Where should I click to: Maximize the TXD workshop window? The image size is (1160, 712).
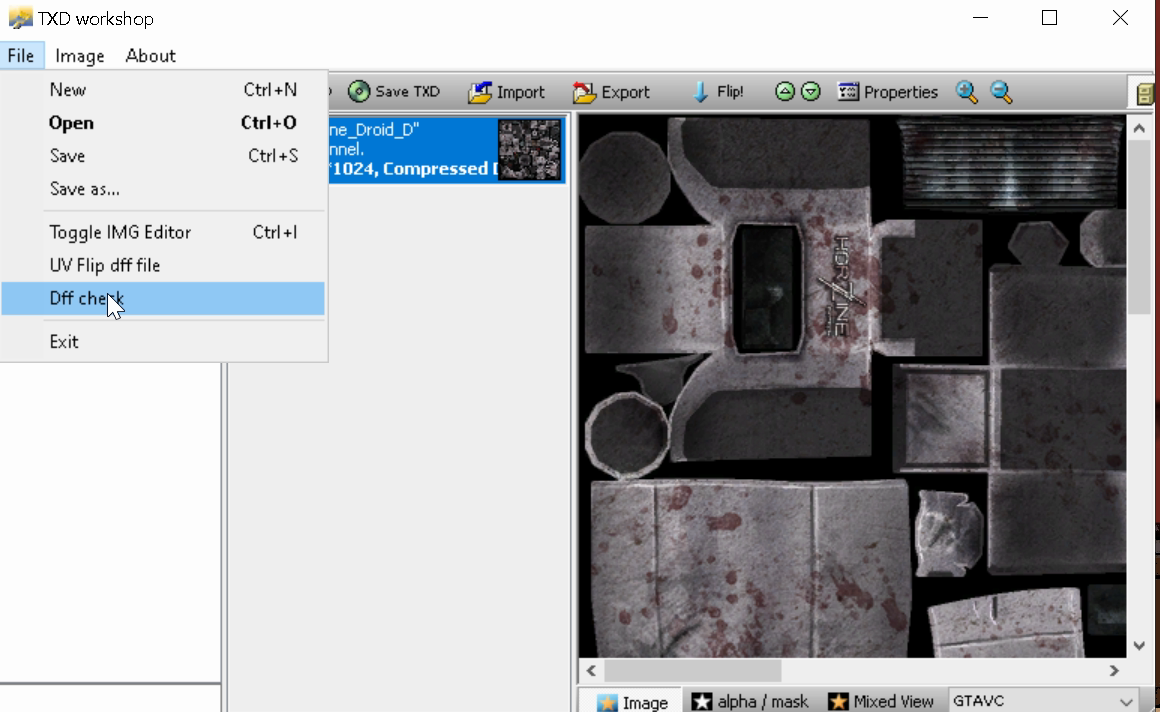click(1049, 18)
